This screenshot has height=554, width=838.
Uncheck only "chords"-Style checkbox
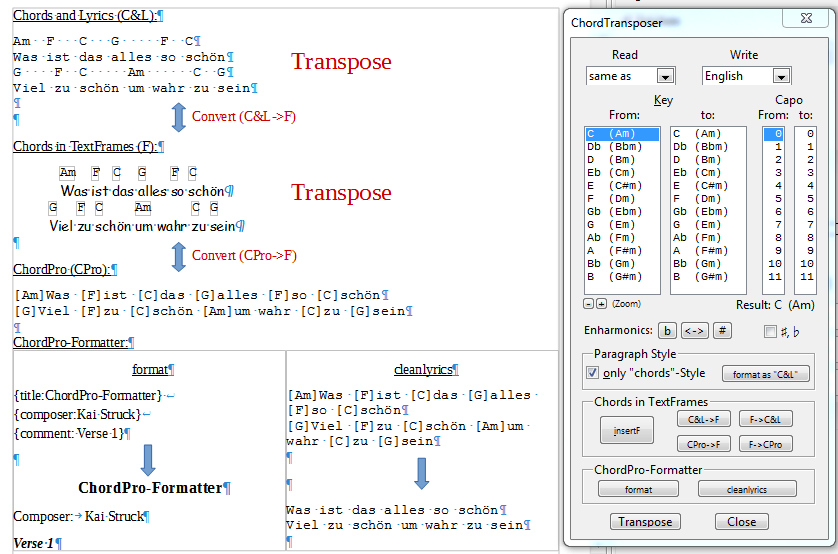[x=592, y=373]
